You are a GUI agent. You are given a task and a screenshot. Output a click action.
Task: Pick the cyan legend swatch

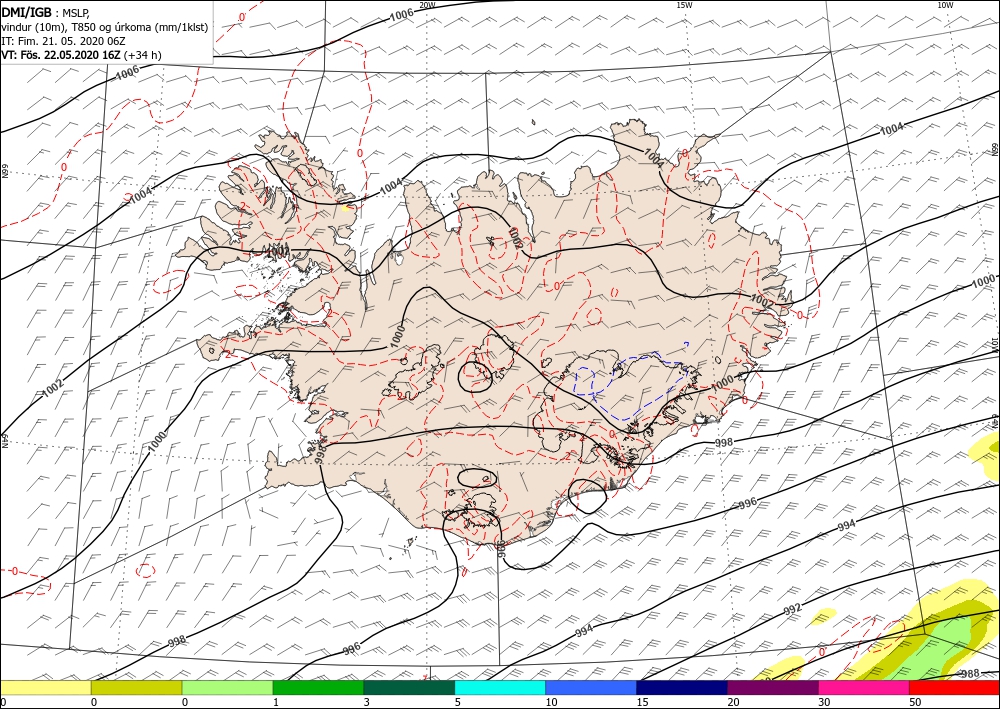[500, 687]
